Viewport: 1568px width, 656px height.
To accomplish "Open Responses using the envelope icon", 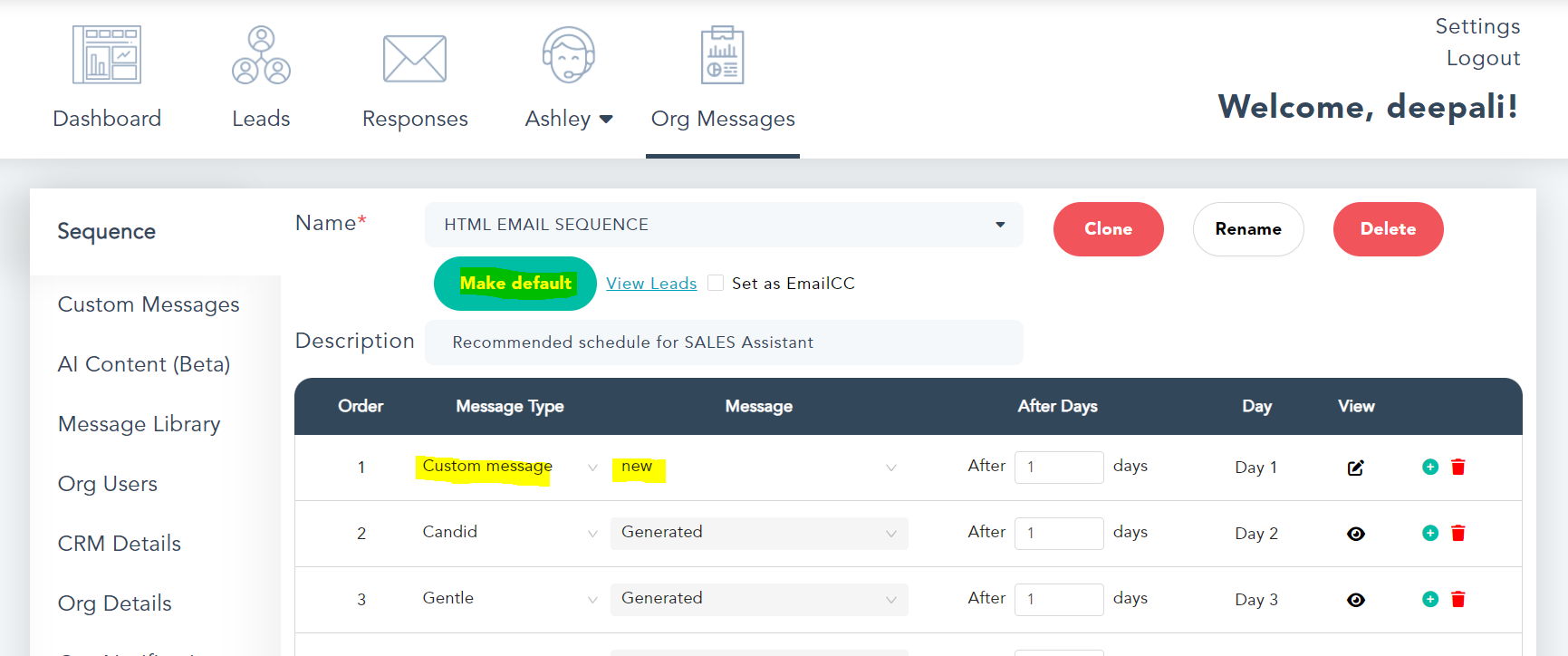I will click(415, 59).
